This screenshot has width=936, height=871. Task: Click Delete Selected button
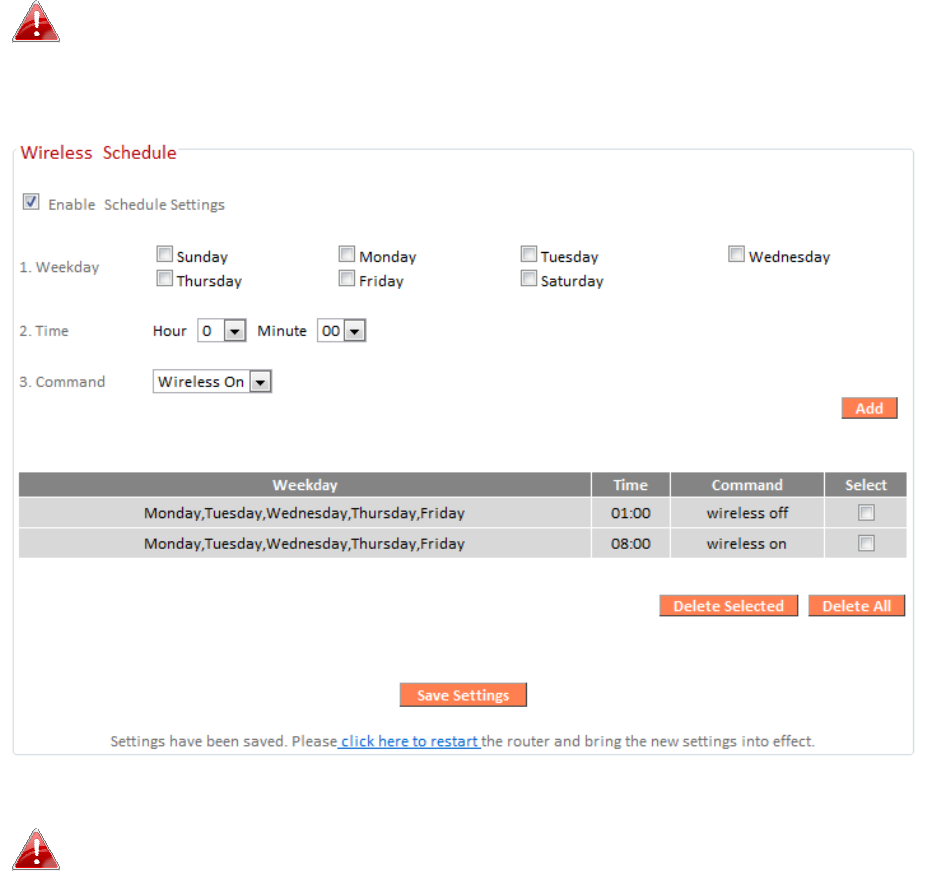[x=728, y=606]
